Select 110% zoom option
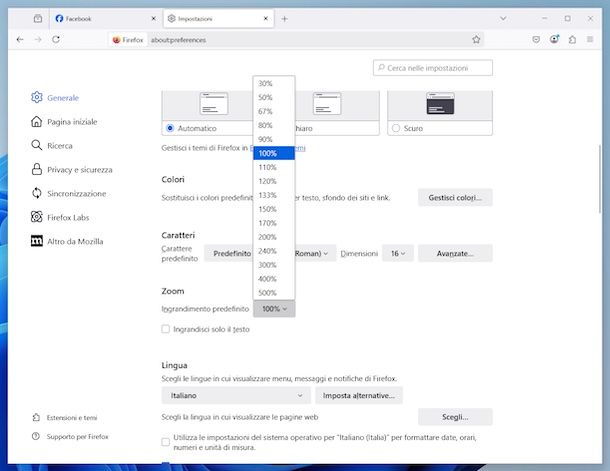This screenshot has width=610, height=471. coord(274,167)
